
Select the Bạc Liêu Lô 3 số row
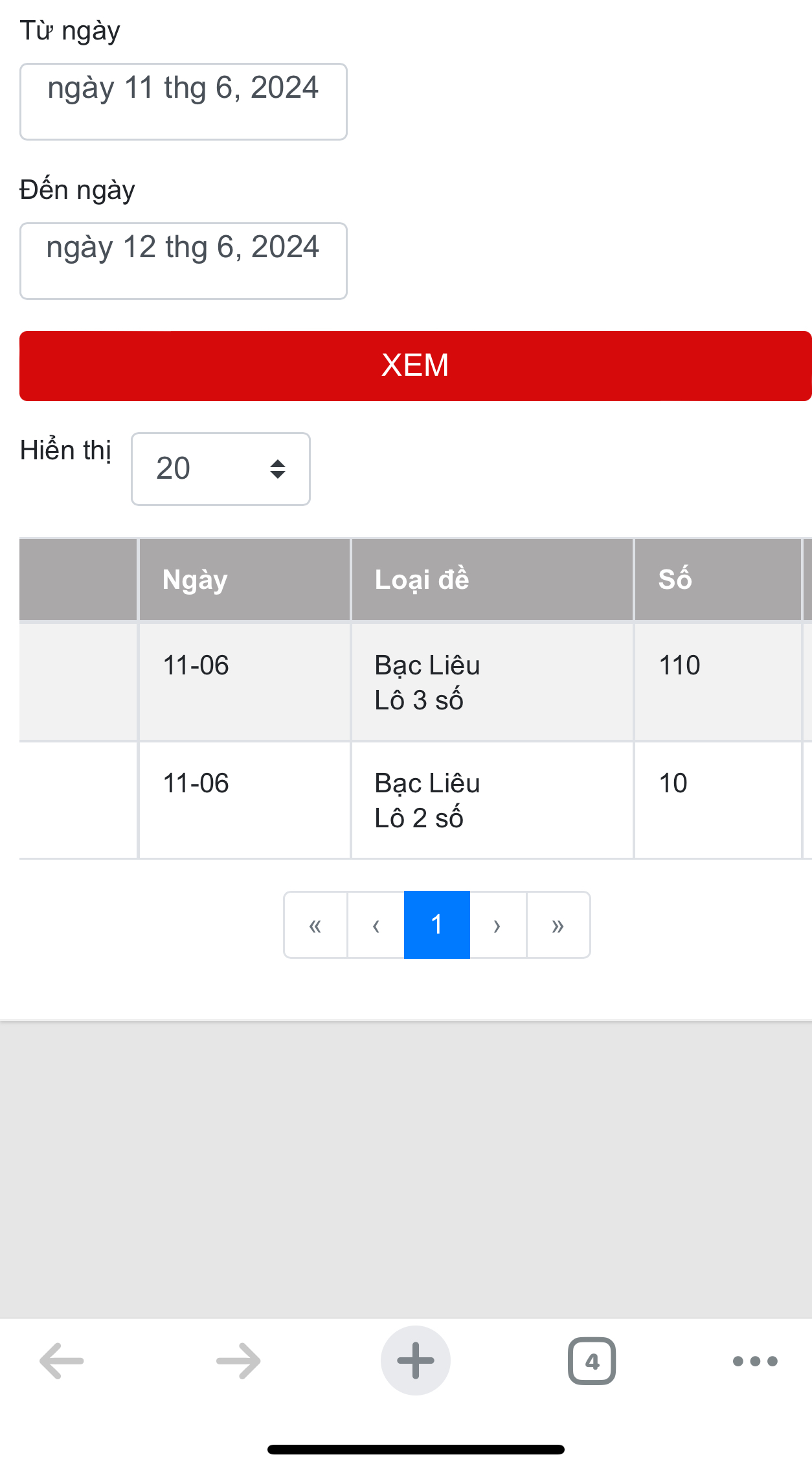pyautogui.click(x=427, y=682)
